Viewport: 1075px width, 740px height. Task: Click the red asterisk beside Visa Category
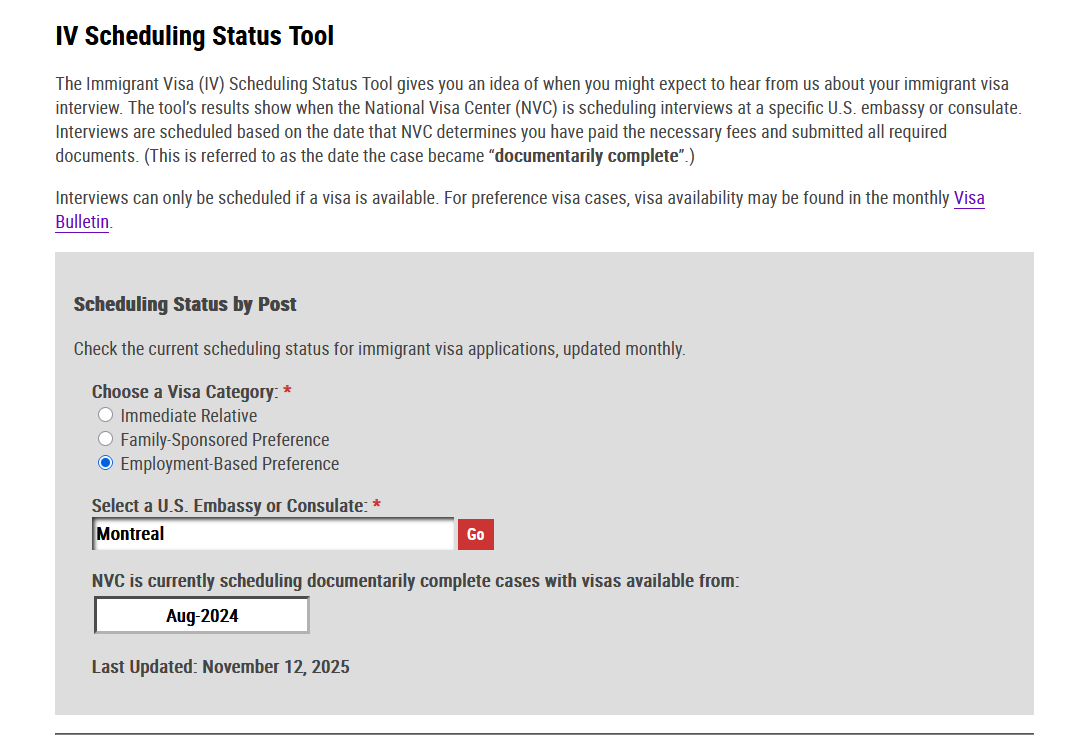287,392
